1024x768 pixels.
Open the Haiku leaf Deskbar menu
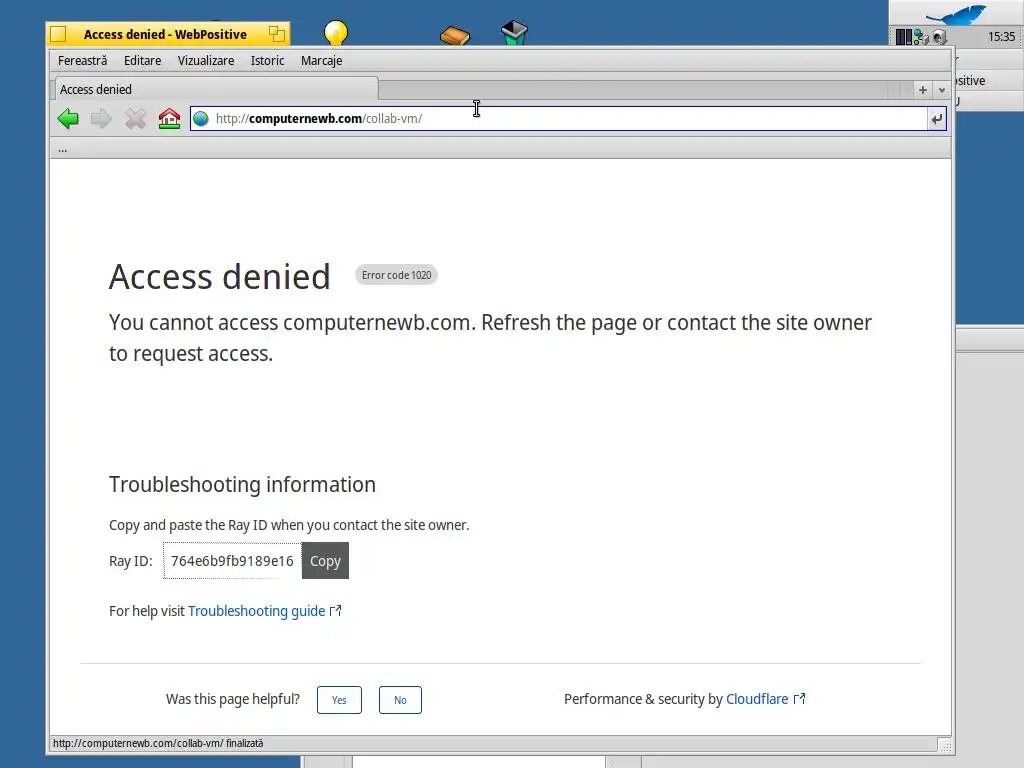click(x=955, y=14)
